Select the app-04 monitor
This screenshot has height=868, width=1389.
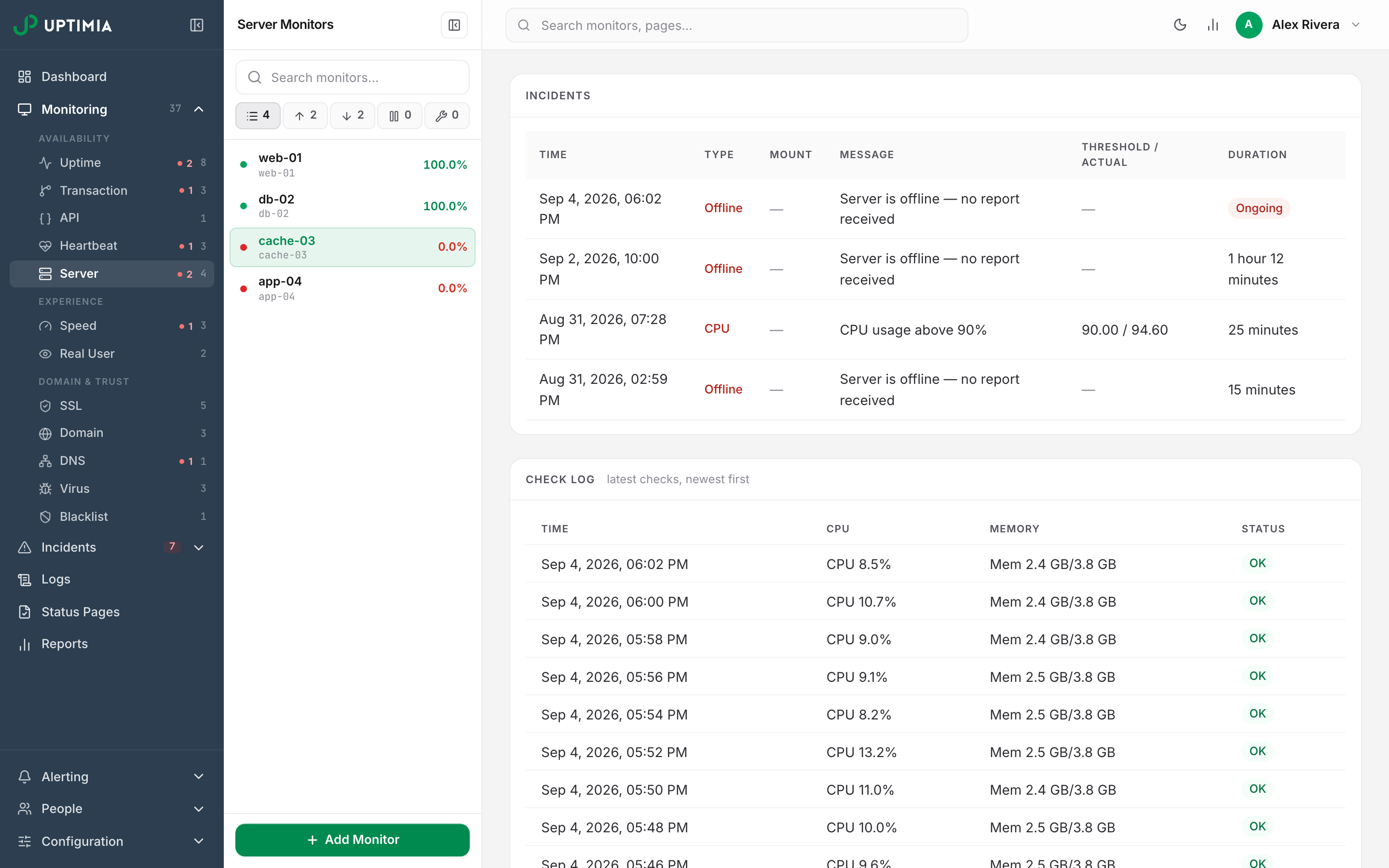(353, 288)
